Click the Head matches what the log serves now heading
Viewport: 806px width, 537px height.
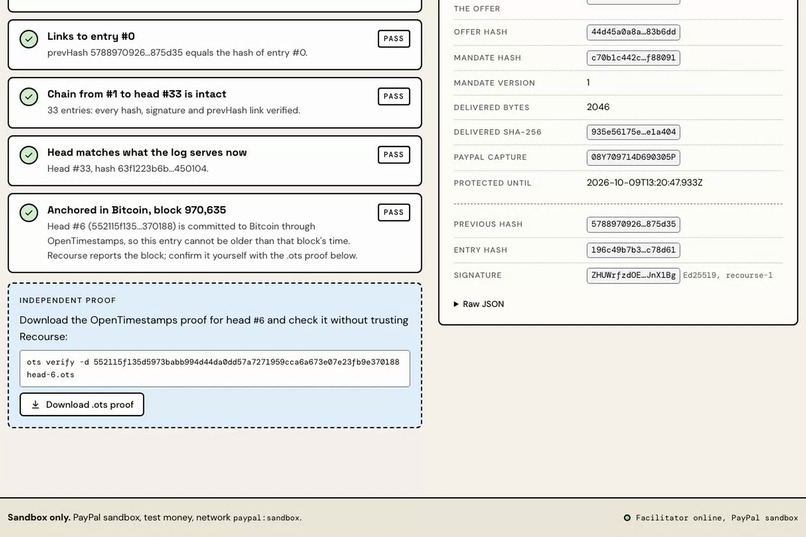[147, 153]
